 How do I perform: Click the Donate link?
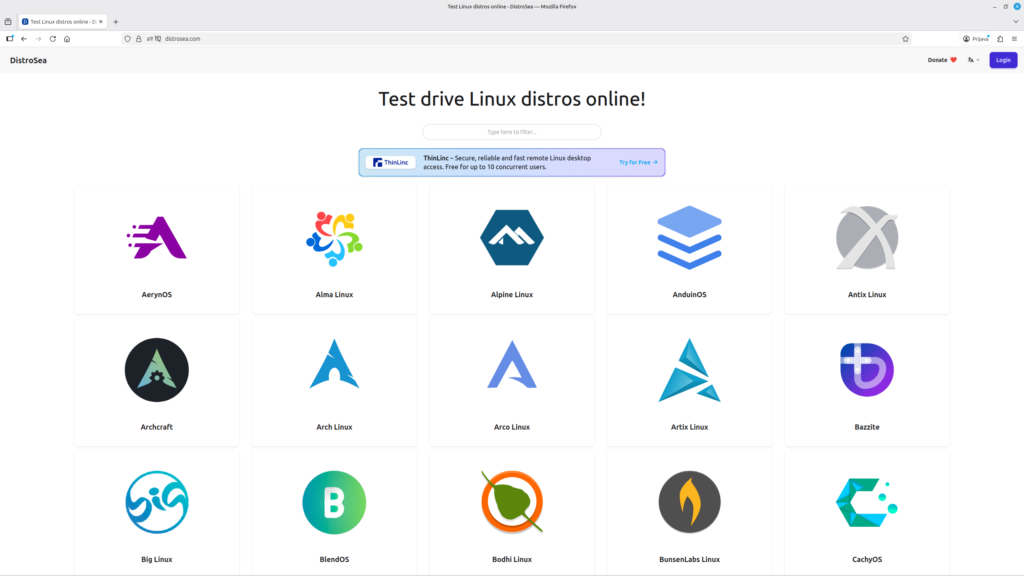(942, 60)
